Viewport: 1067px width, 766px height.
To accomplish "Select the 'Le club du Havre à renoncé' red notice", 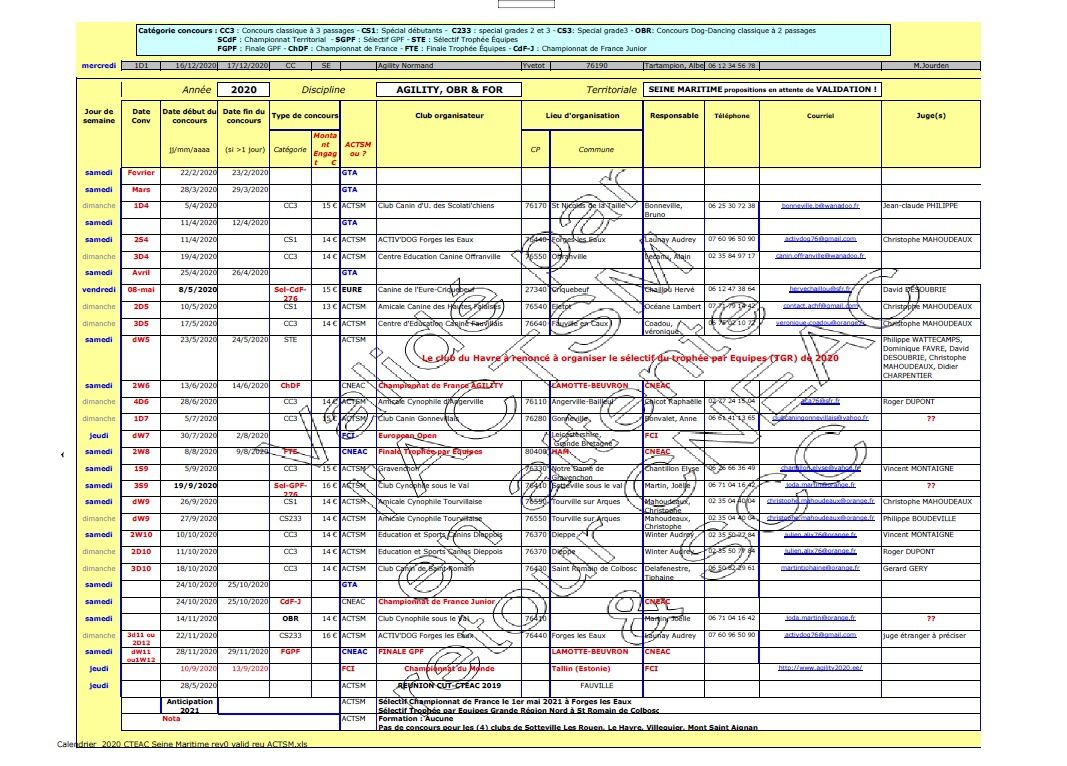I will tap(630, 359).
